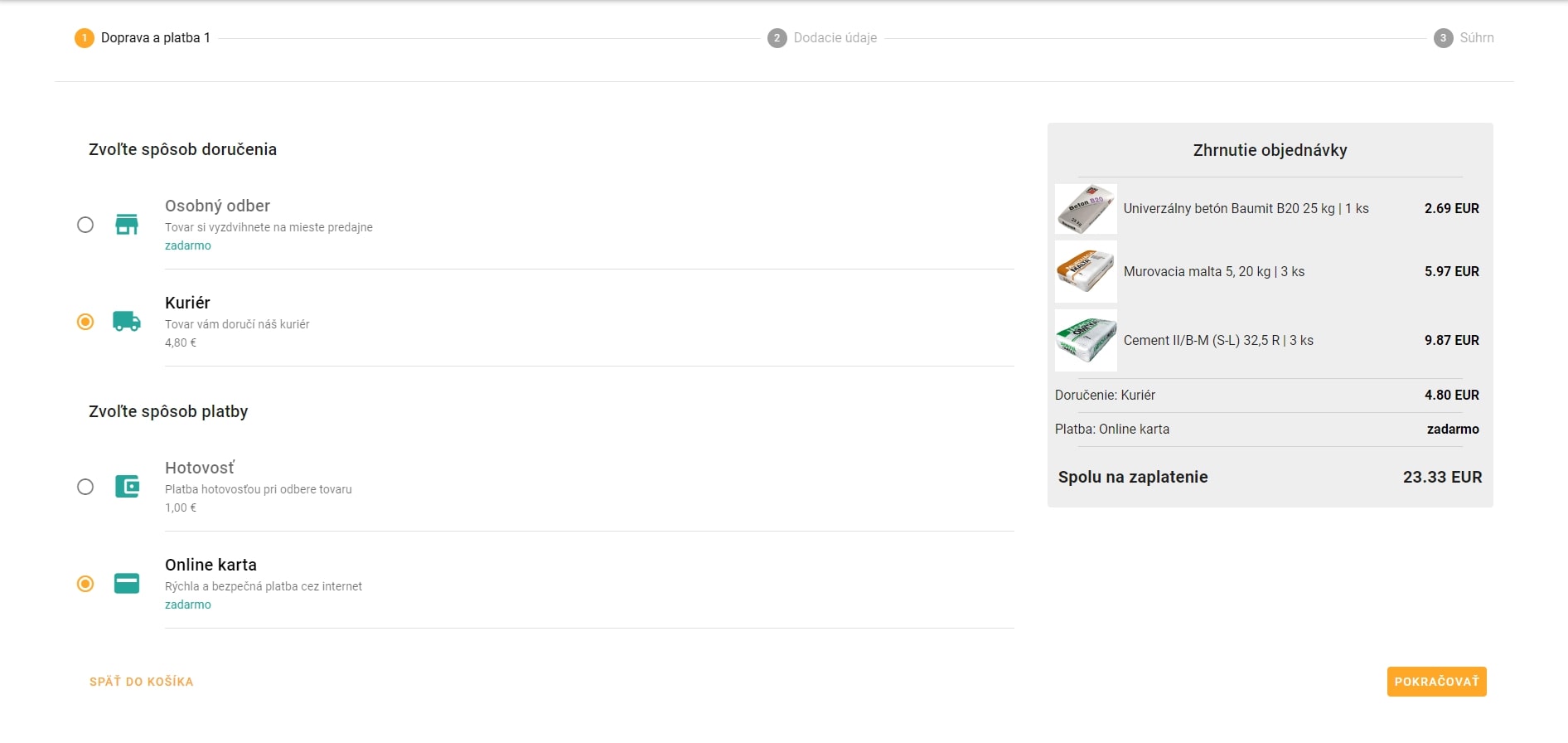Choose the Online karta radio button
The image size is (1568, 743).
point(85,584)
